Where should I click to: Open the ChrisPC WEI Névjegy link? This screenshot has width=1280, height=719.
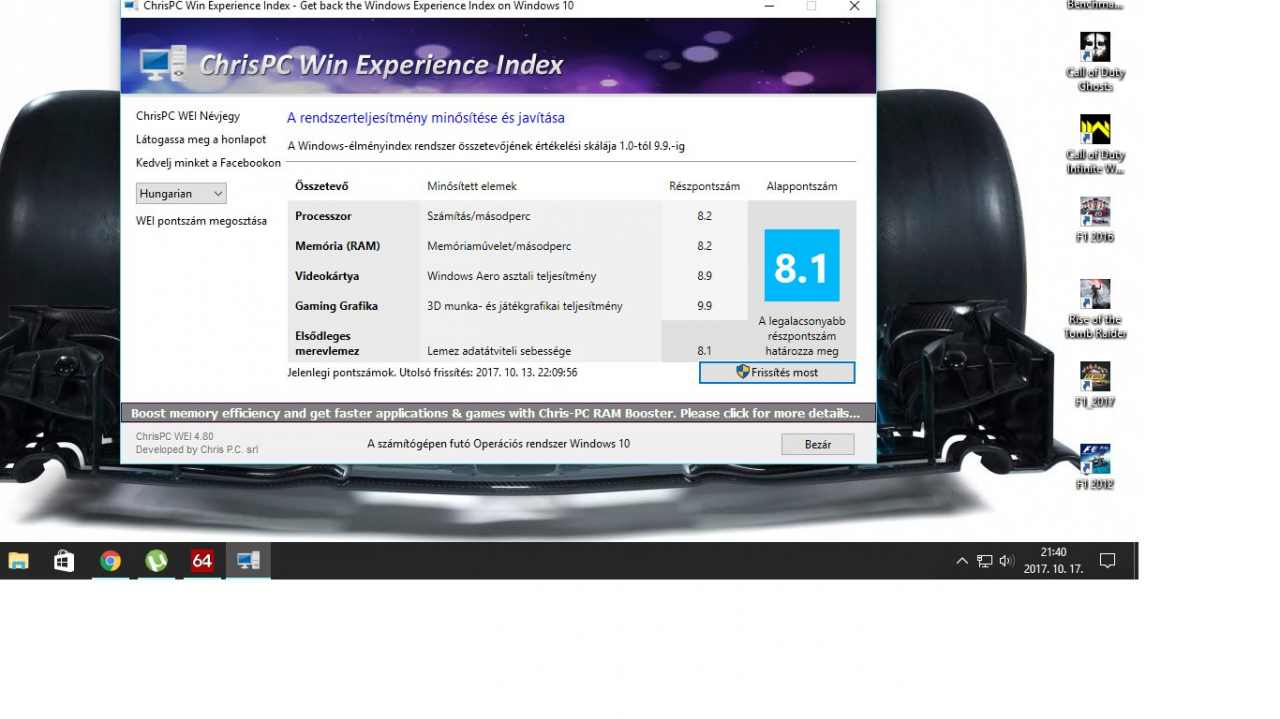(188, 116)
